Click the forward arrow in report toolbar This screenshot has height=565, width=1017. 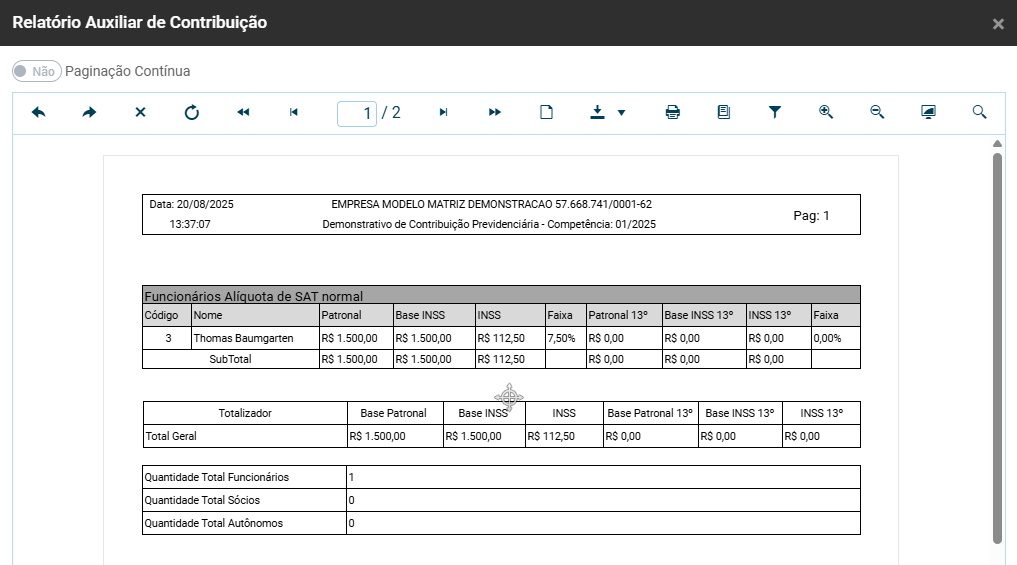pyautogui.click(x=89, y=113)
